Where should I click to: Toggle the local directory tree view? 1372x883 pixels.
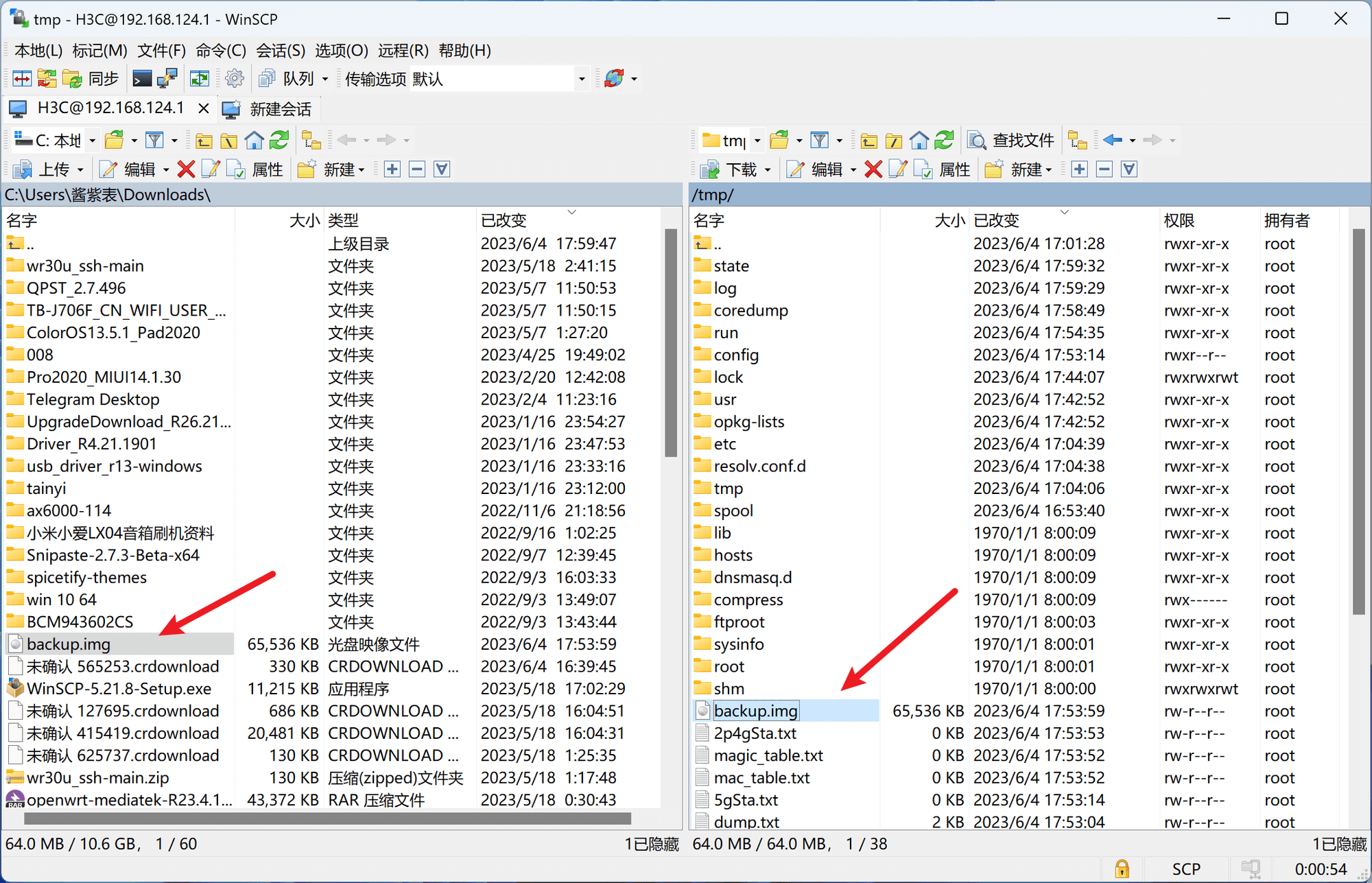click(312, 140)
